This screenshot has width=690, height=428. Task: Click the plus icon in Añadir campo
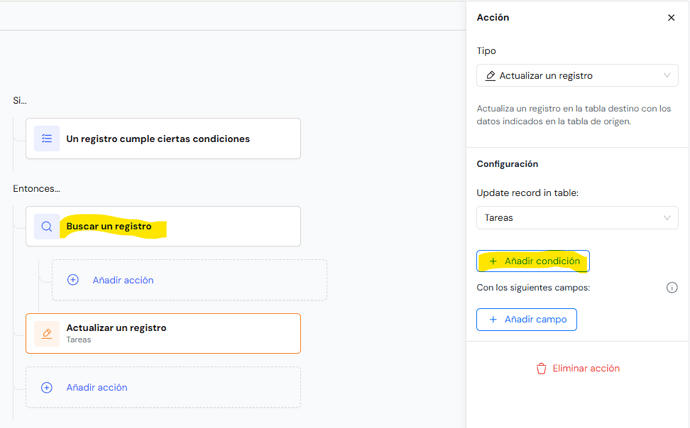click(493, 319)
